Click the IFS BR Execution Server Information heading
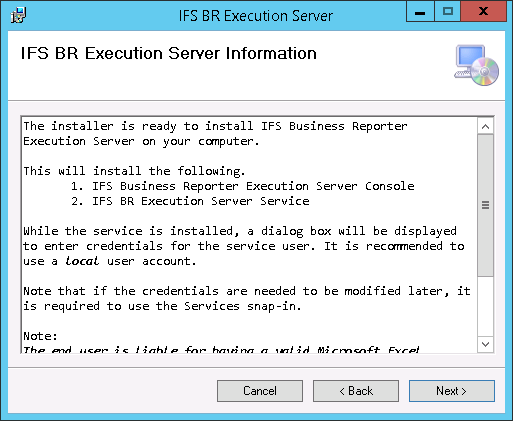 [169, 53]
